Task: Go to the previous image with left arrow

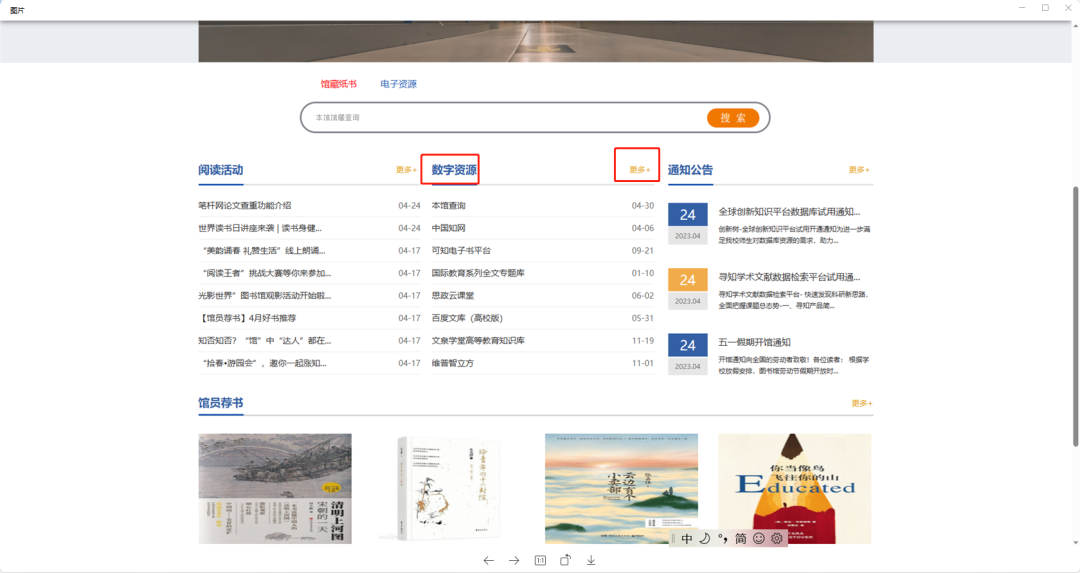Action: [x=488, y=561]
